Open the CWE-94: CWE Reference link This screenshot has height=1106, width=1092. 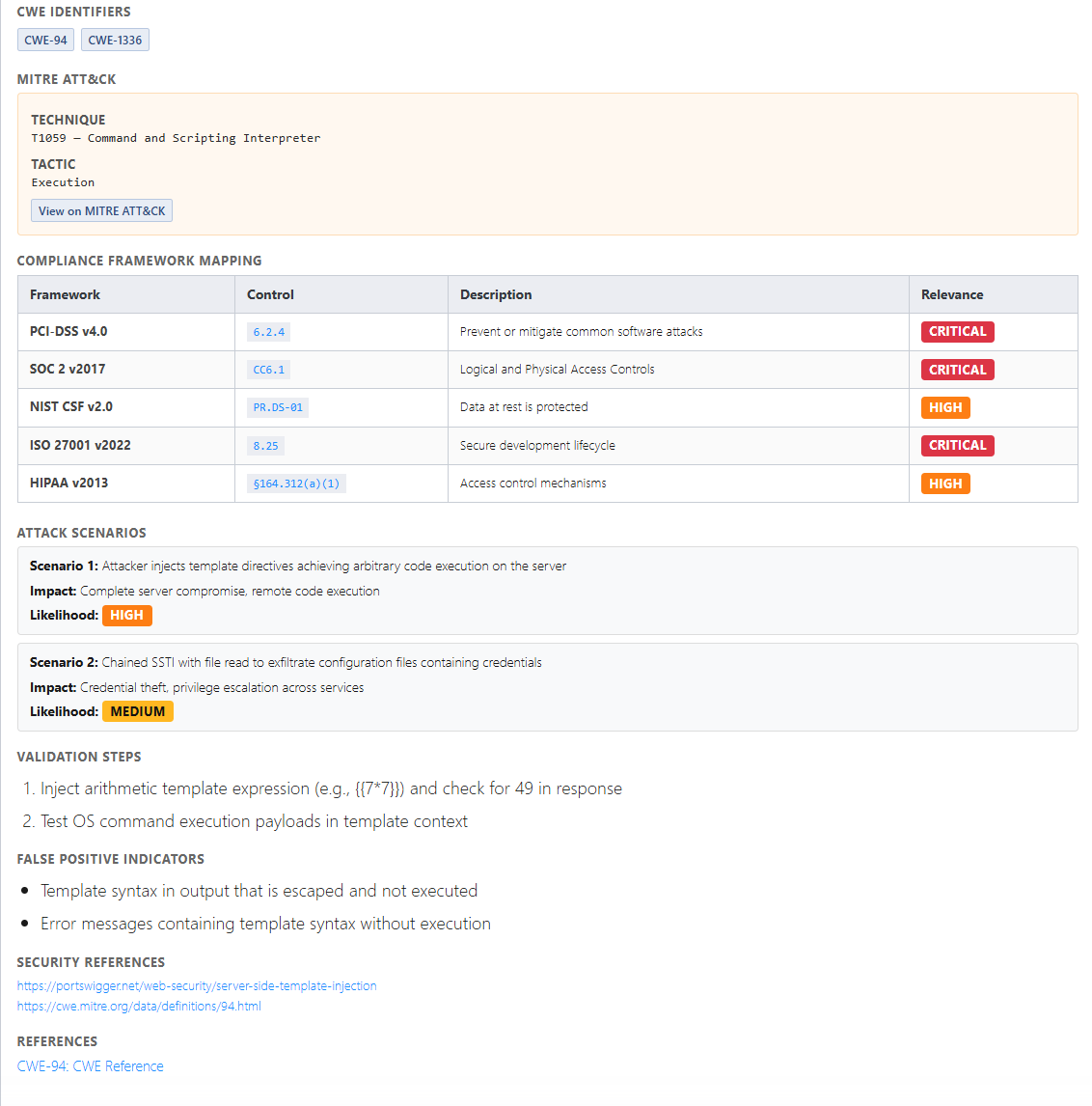pos(90,1065)
